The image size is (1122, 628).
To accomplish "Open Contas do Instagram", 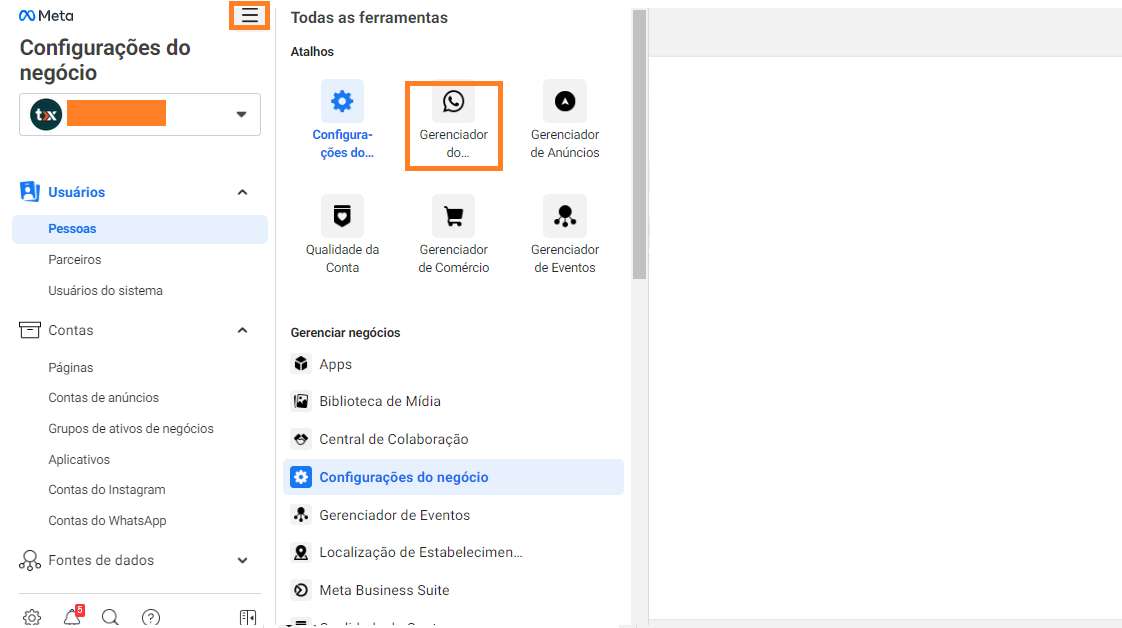I will click(107, 490).
